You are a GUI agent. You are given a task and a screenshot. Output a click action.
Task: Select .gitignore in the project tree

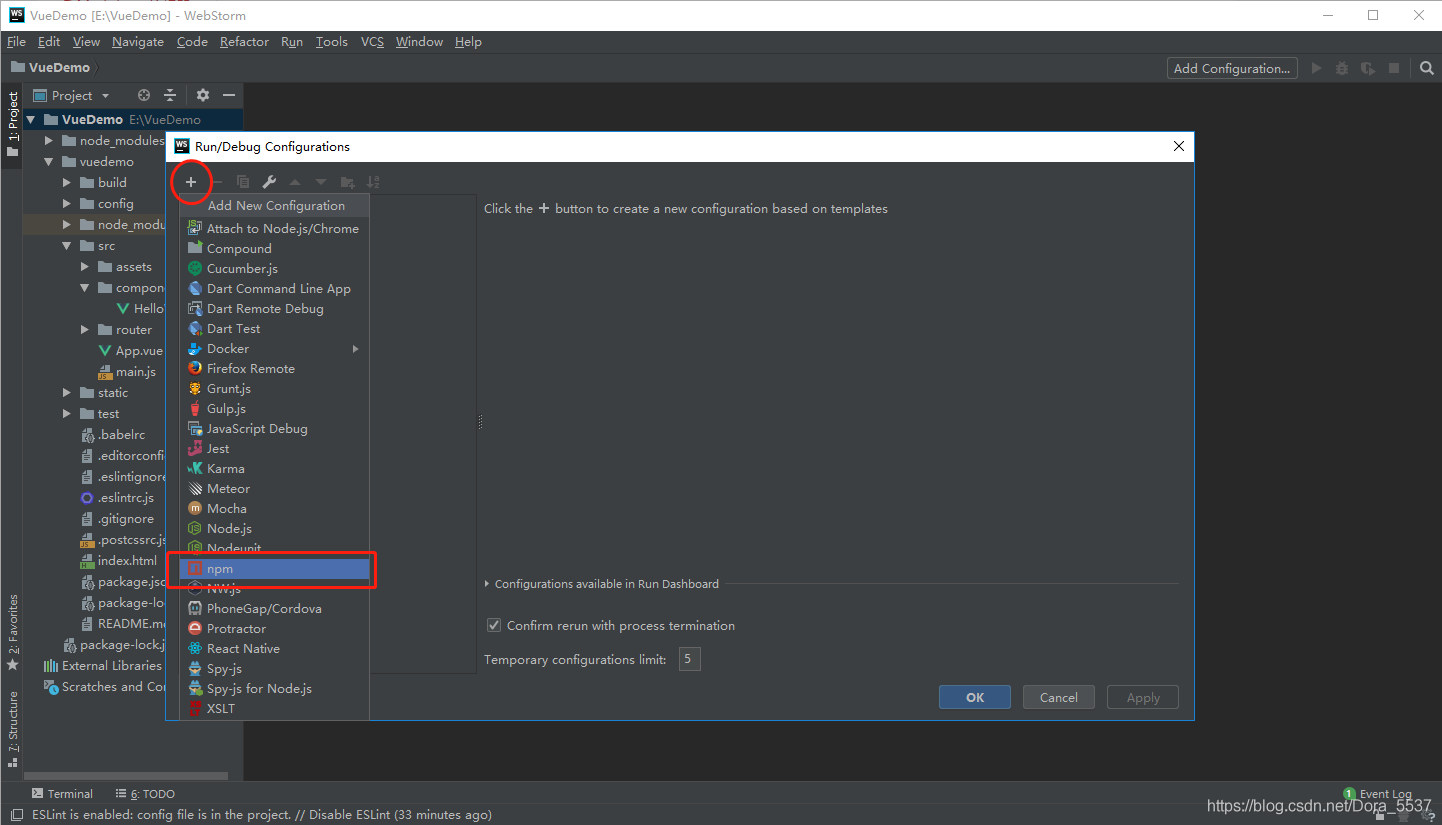(117, 519)
